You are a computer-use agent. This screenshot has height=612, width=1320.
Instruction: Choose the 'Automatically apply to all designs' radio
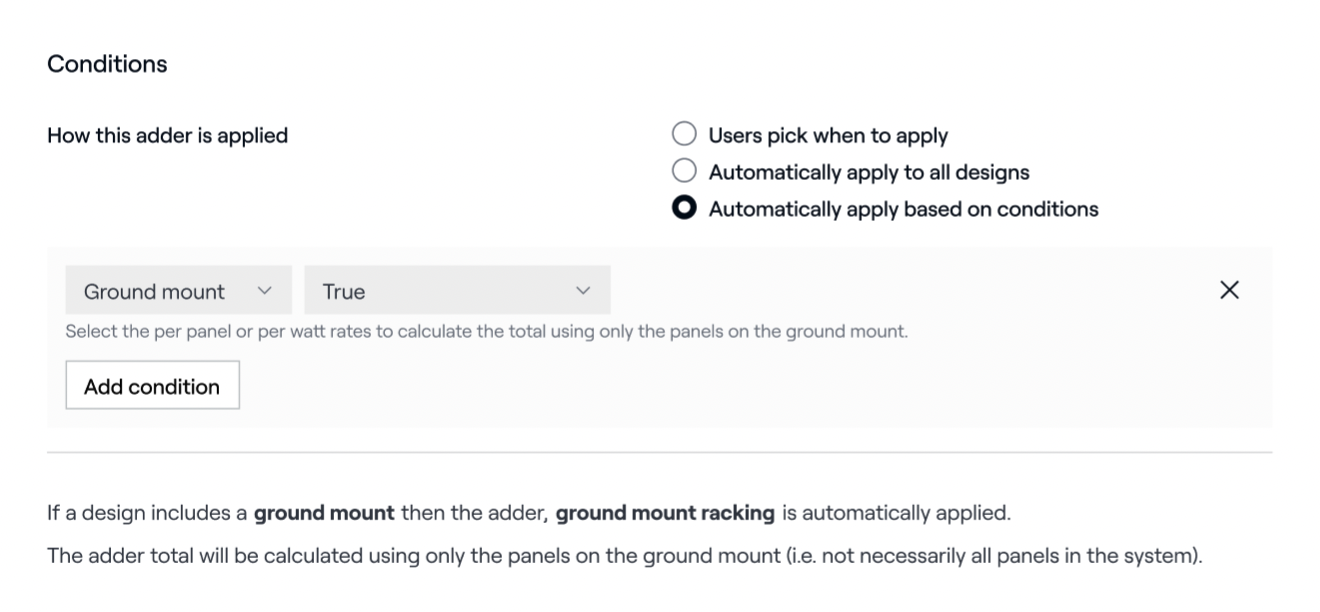(x=684, y=172)
